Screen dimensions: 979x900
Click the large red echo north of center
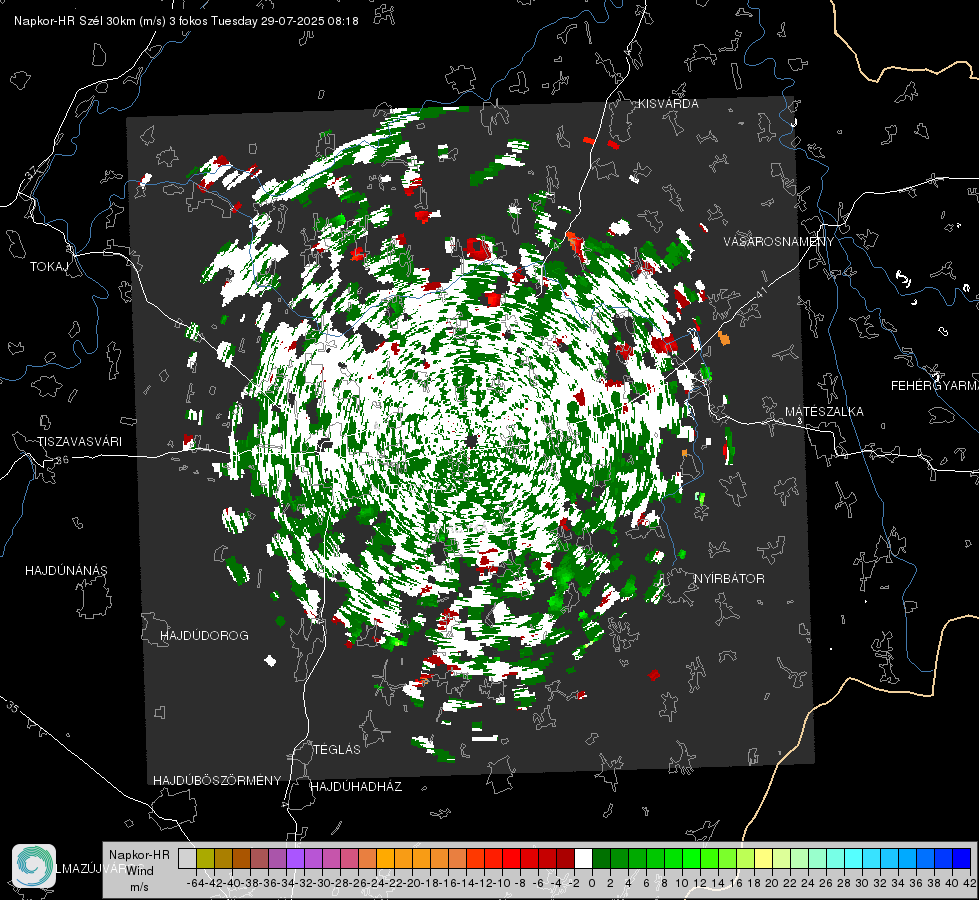coord(478,249)
